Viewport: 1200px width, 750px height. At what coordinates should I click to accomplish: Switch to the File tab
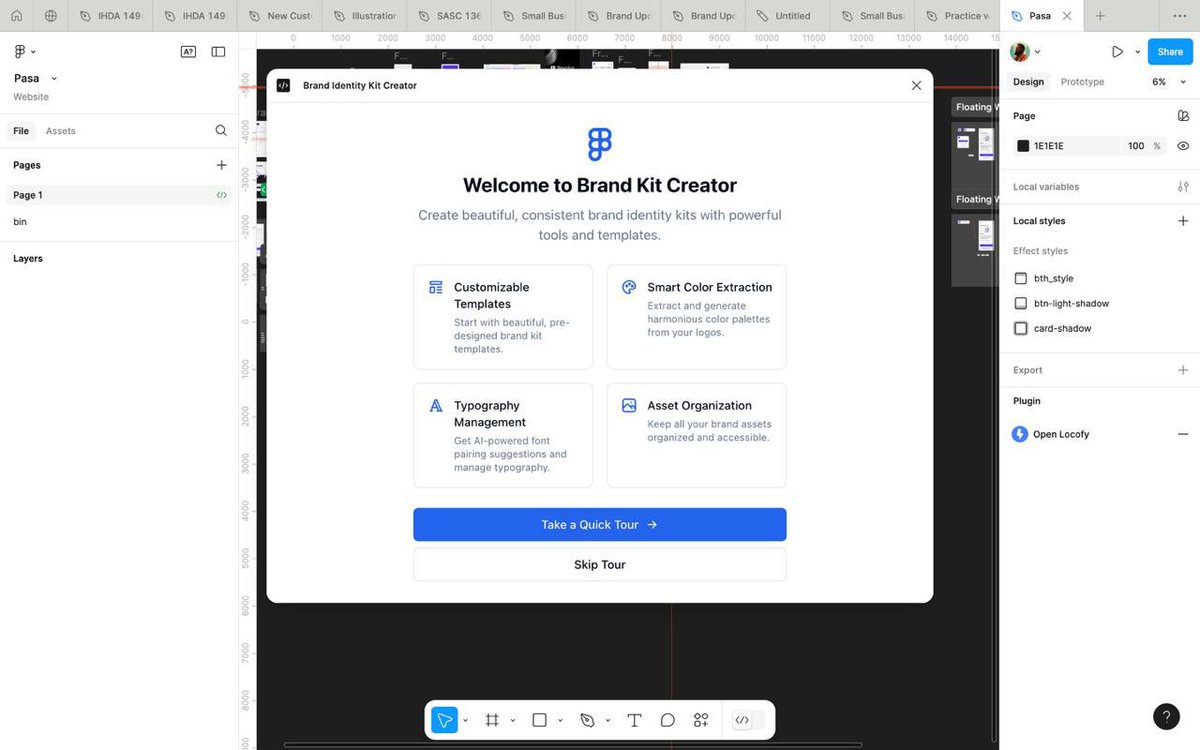(x=21, y=131)
